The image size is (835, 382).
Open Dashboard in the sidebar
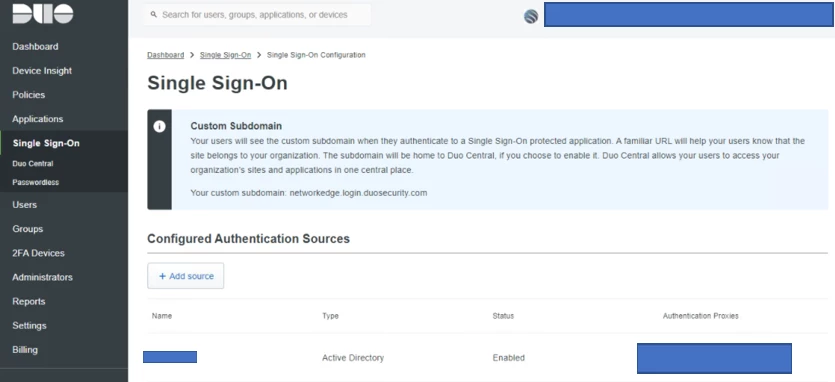tap(35, 46)
